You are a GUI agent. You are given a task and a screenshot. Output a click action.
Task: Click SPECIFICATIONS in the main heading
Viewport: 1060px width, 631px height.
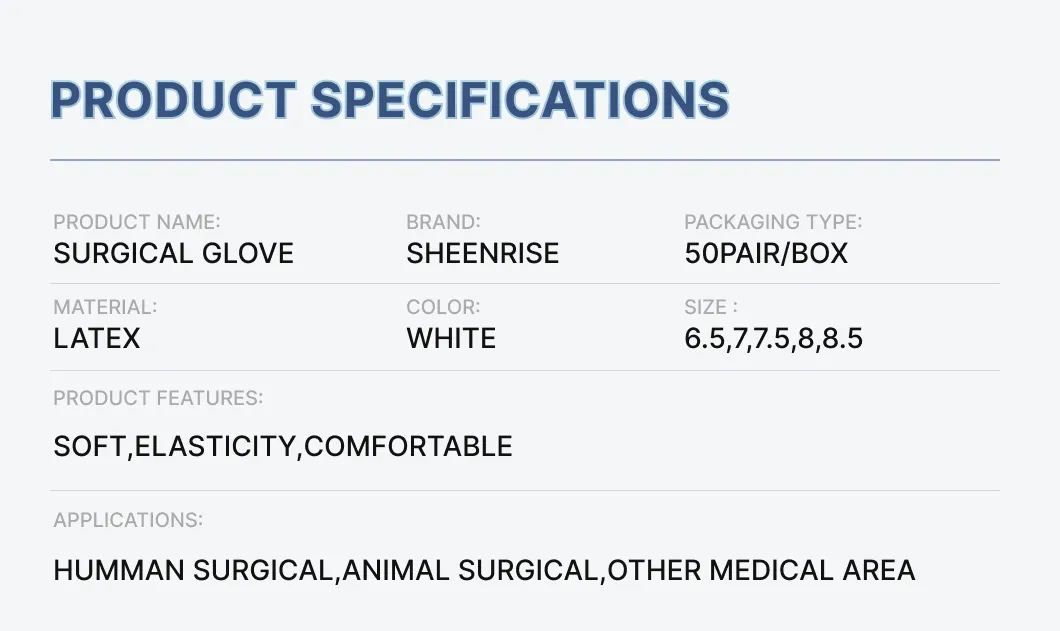coord(520,100)
